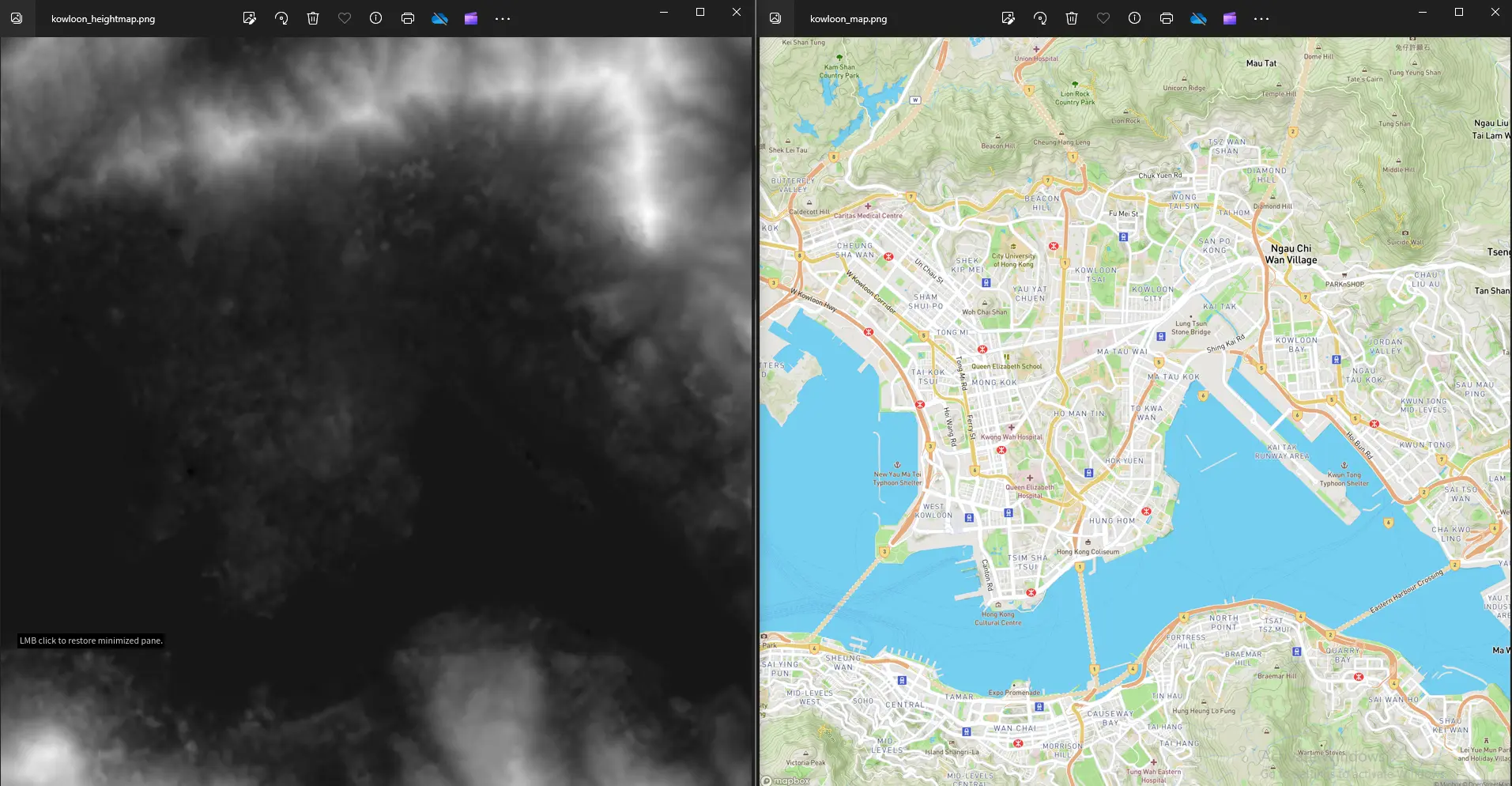Favorite kowloon_map.png with the heart icon

pyautogui.click(x=1103, y=18)
